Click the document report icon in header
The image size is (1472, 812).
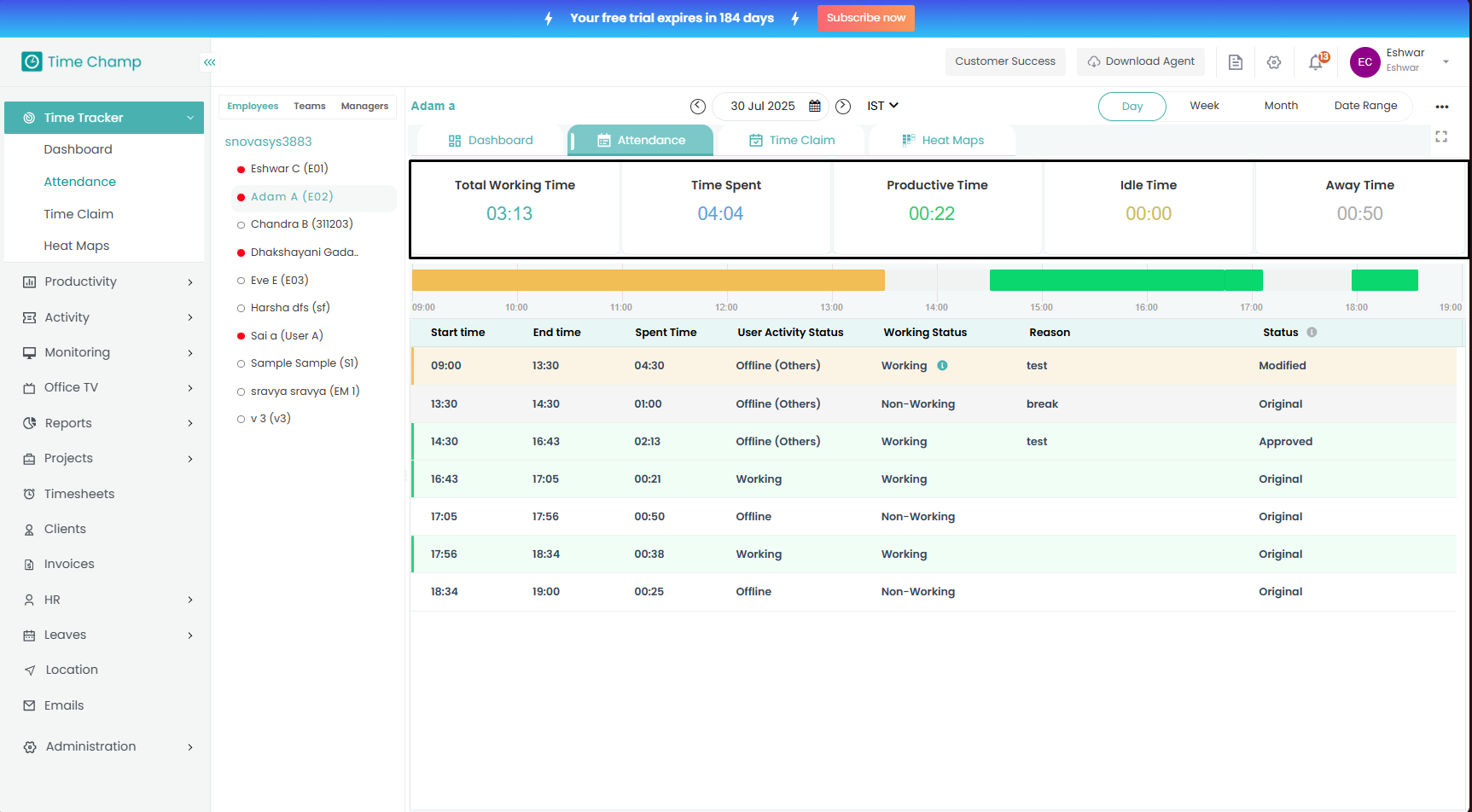(1235, 62)
